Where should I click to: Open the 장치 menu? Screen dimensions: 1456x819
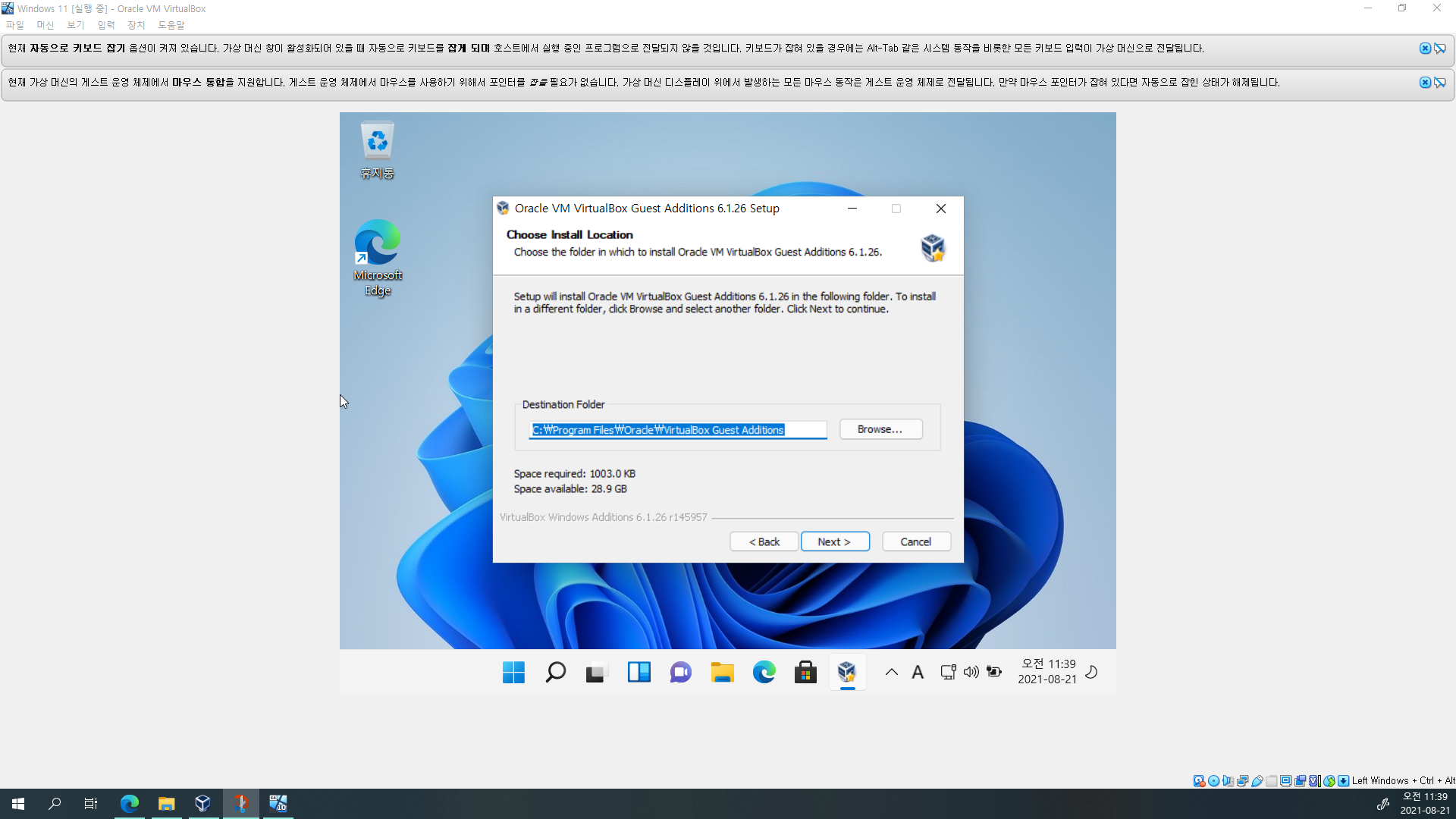[x=136, y=25]
